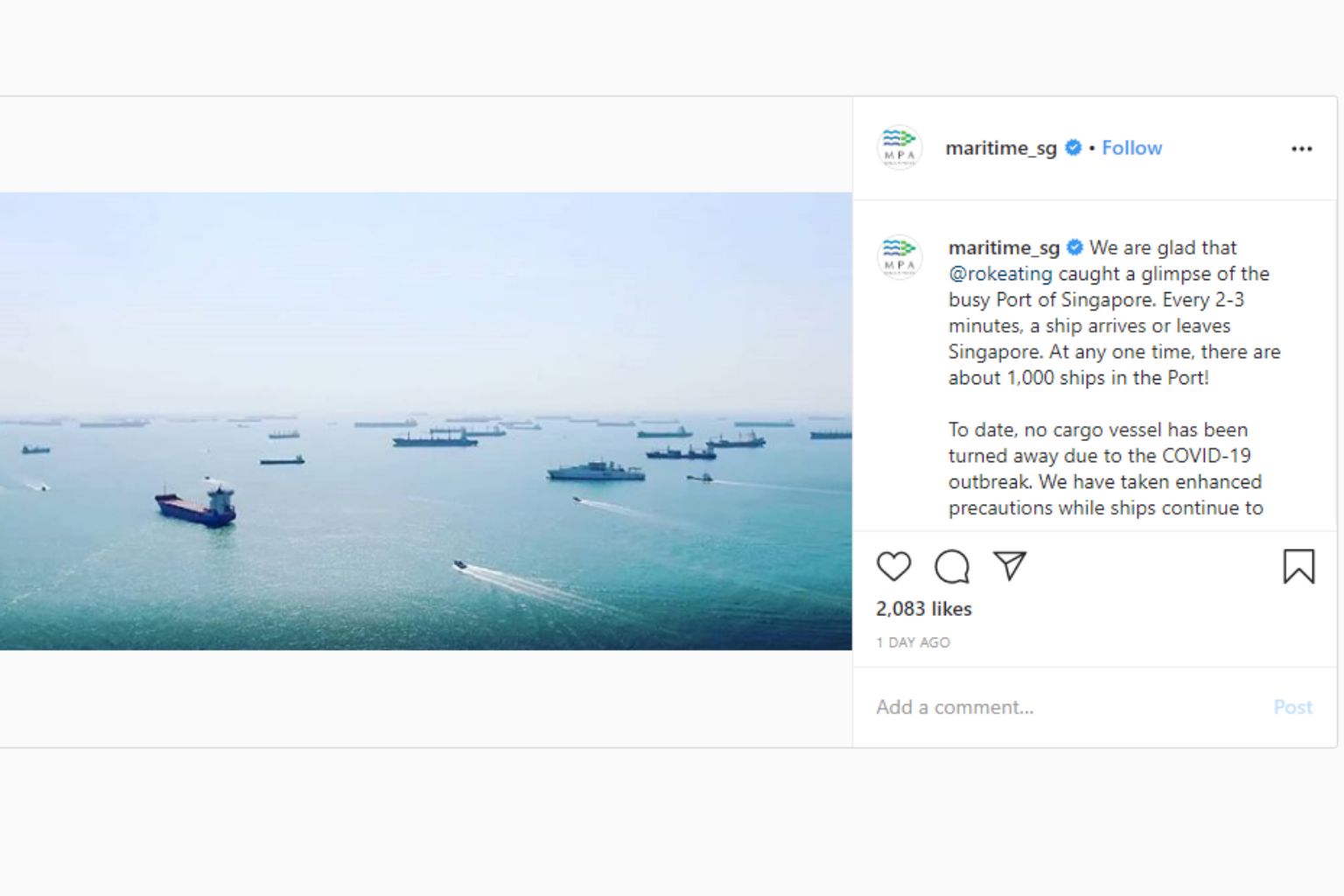
Task: Focus the Add a comment field
Action: pyautogui.click(x=1050, y=707)
